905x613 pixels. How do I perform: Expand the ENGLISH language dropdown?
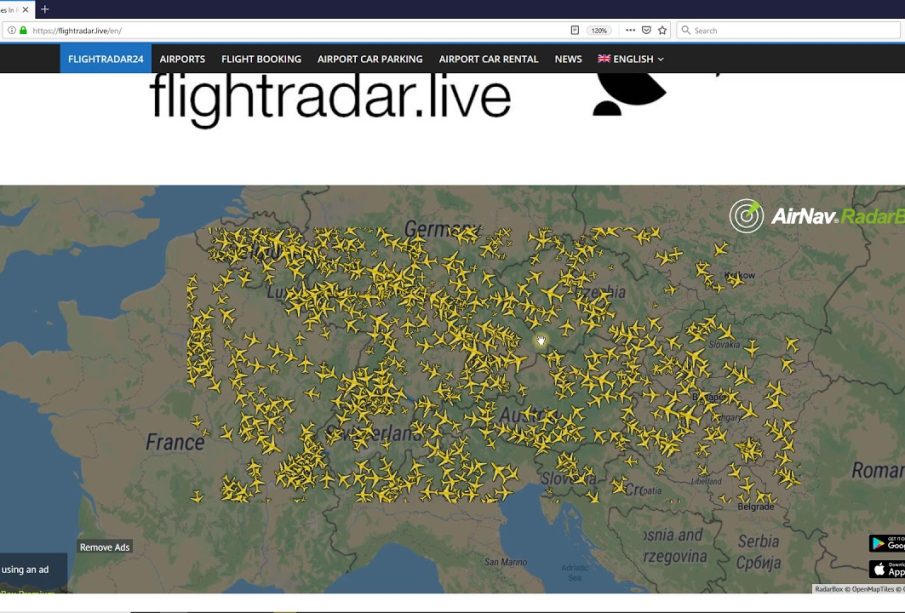click(631, 59)
